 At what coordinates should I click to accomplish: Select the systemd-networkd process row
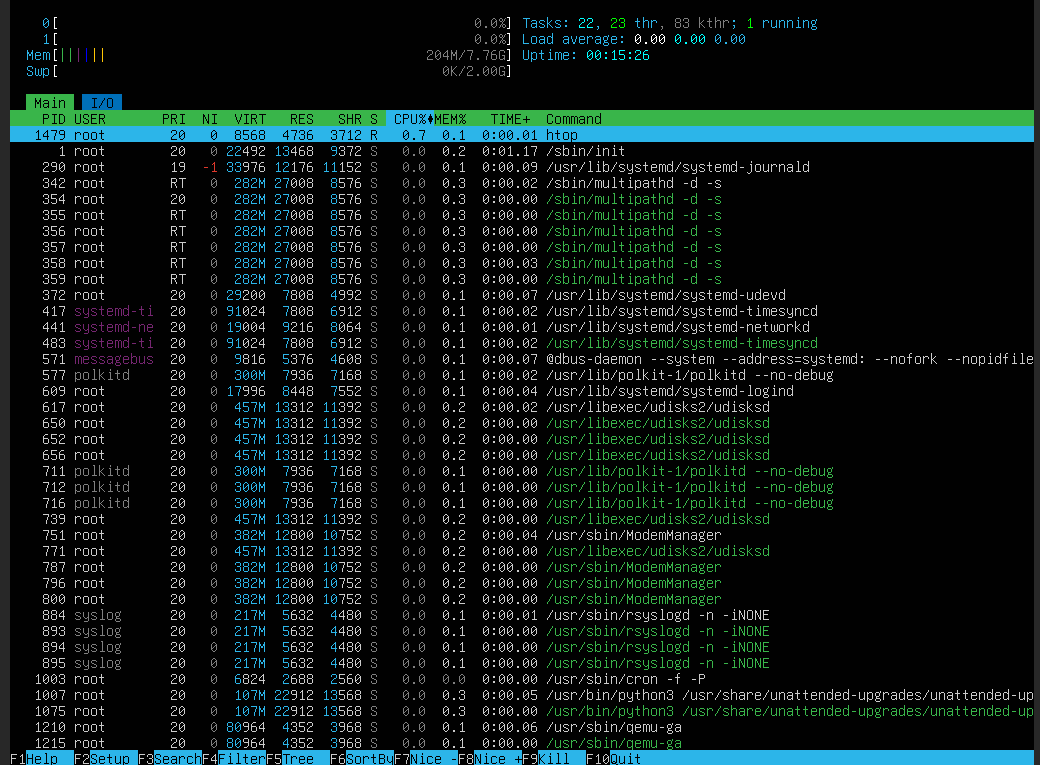click(x=522, y=327)
